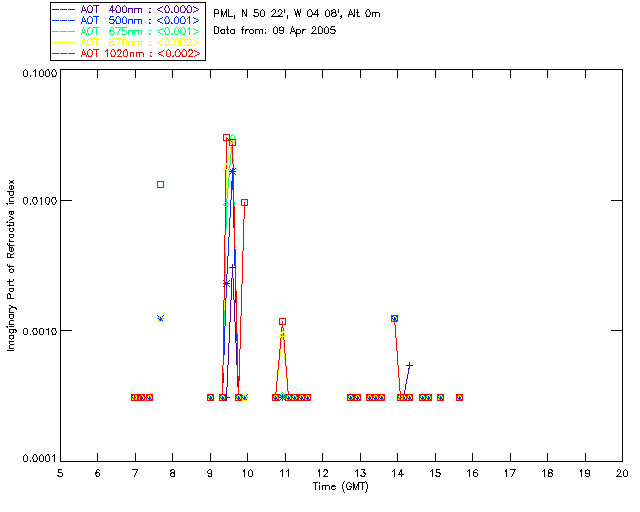This screenshot has height=512, width=640.
Task: Click the raised data marker near 0.0010 just before time 14
Action: click(x=394, y=318)
